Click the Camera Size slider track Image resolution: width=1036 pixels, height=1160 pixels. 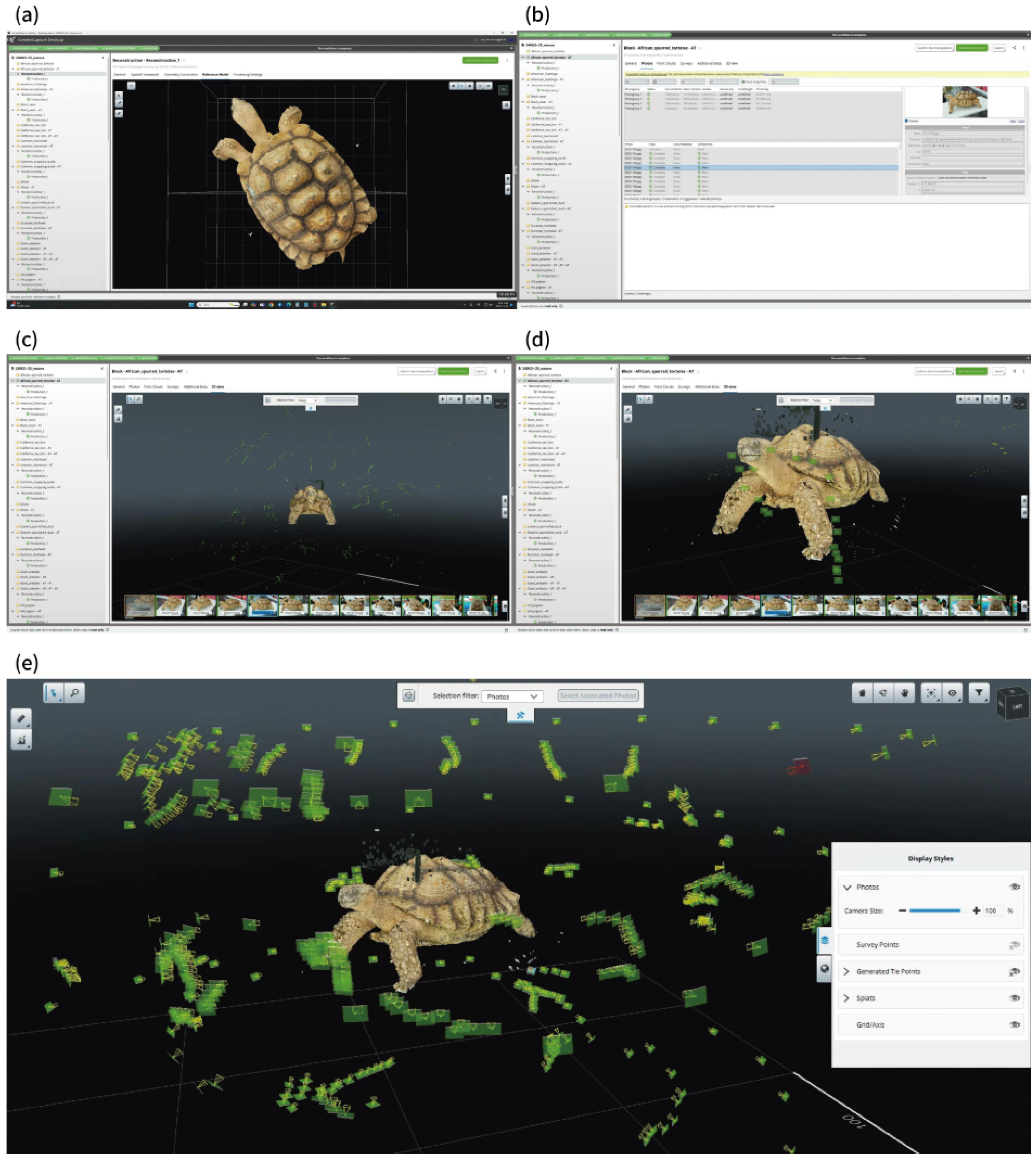pyautogui.click(x=935, y=911)
